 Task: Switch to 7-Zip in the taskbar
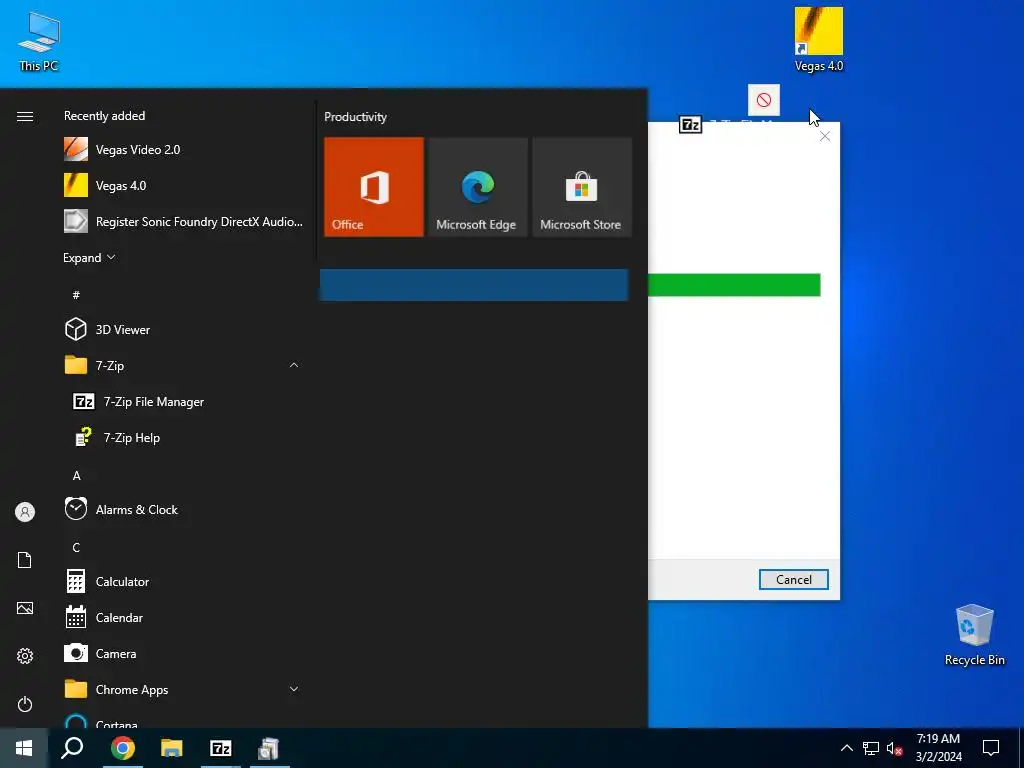pos(221,748)
